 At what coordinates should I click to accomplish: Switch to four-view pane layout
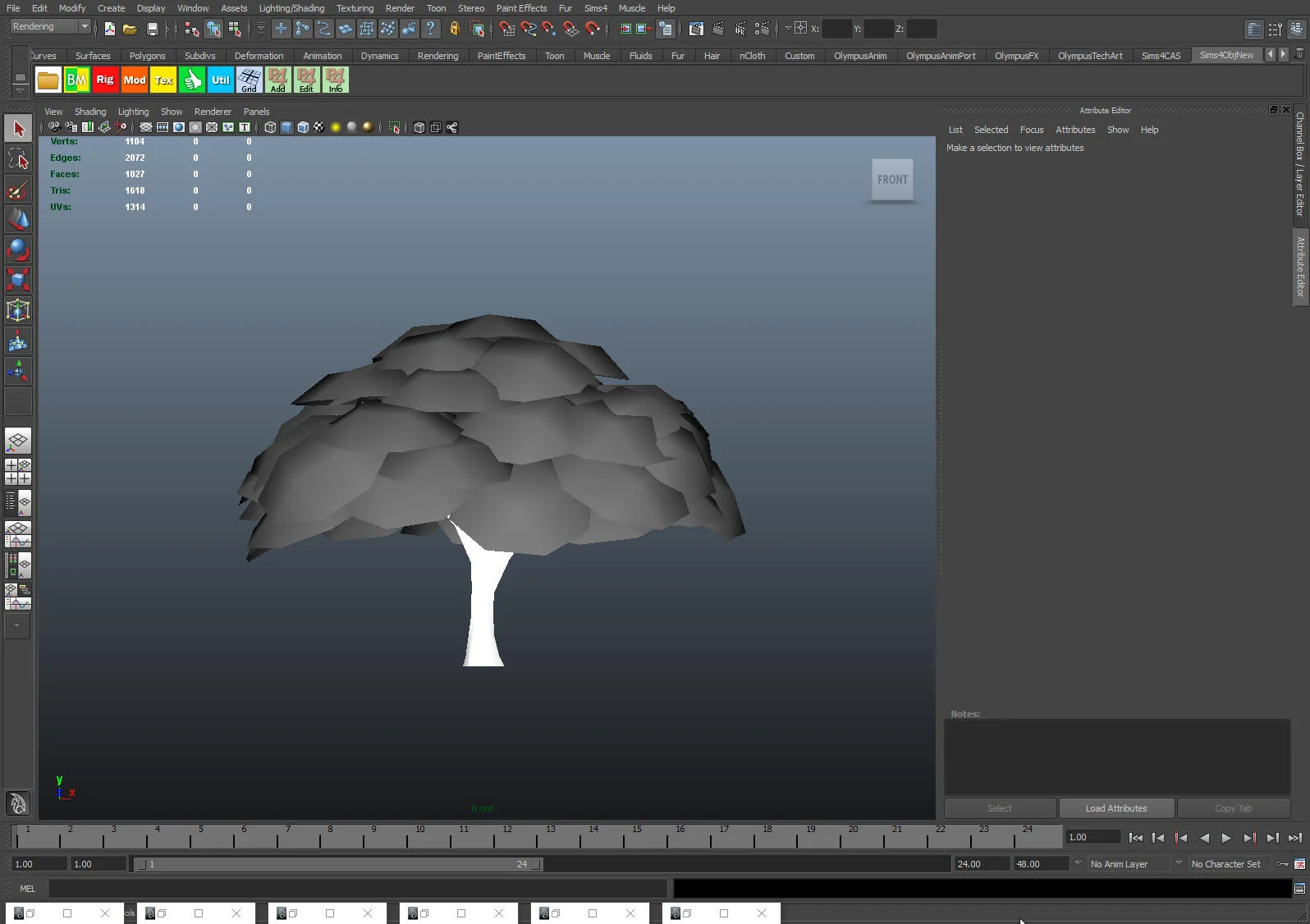(18, 472)
